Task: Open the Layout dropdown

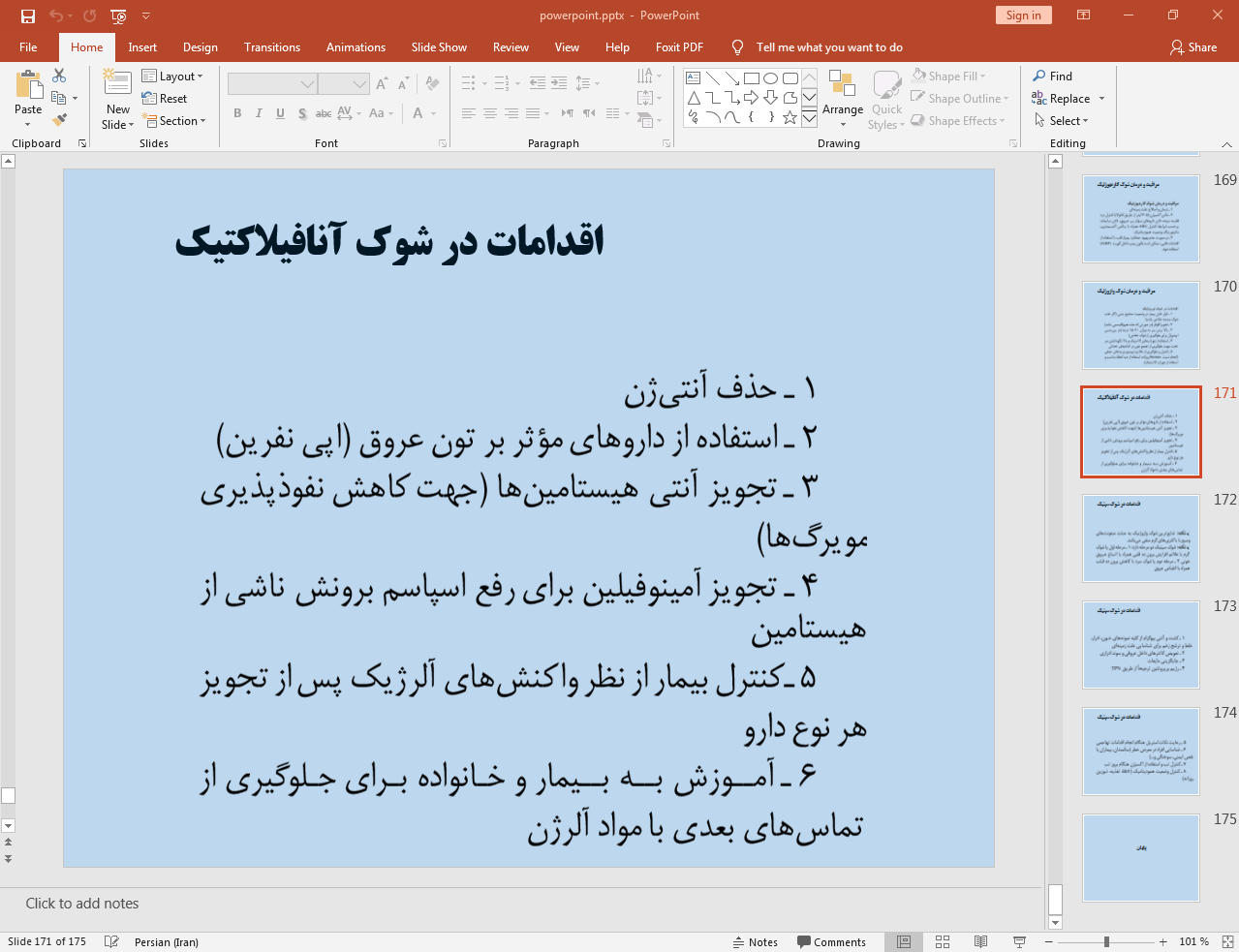Action: (172, 76)
